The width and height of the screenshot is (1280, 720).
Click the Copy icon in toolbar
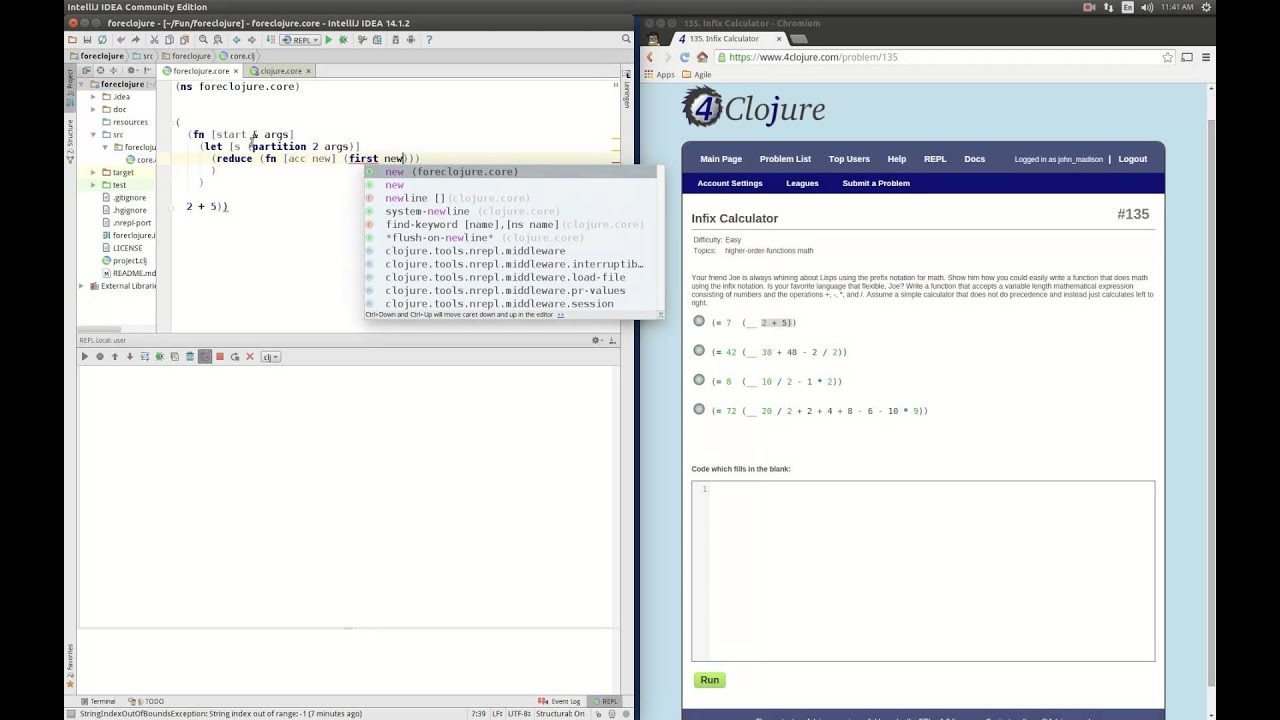[169, 40]
